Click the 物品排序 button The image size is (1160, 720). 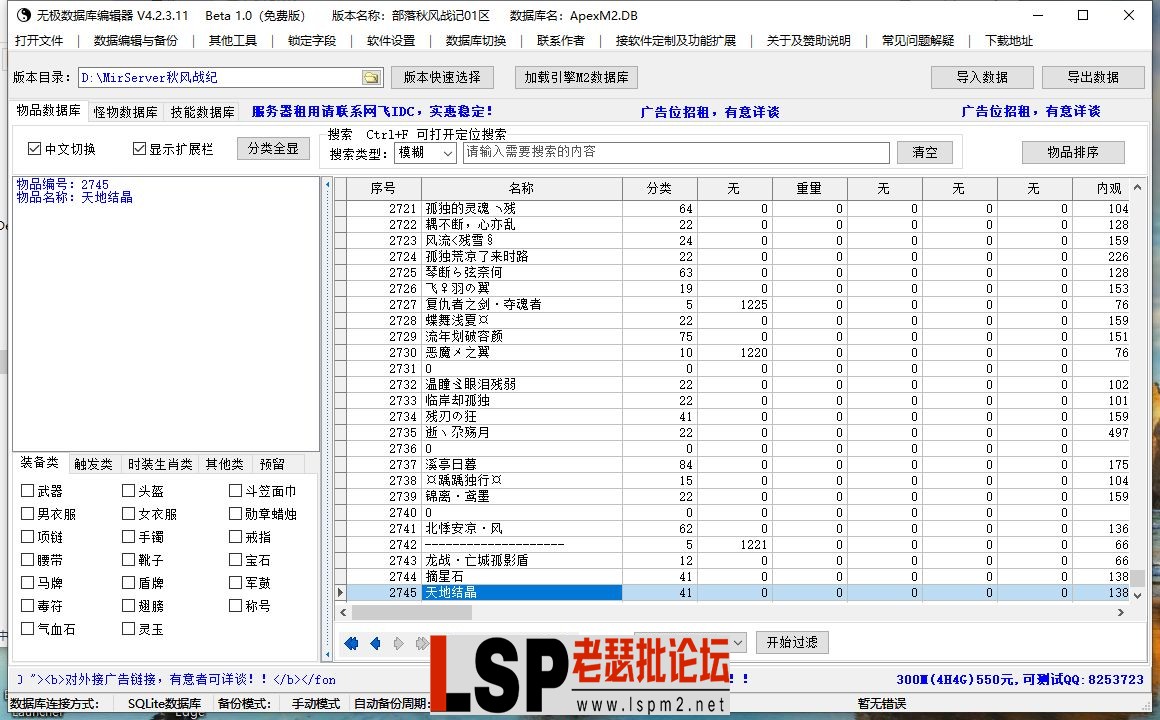(1073, 152)
